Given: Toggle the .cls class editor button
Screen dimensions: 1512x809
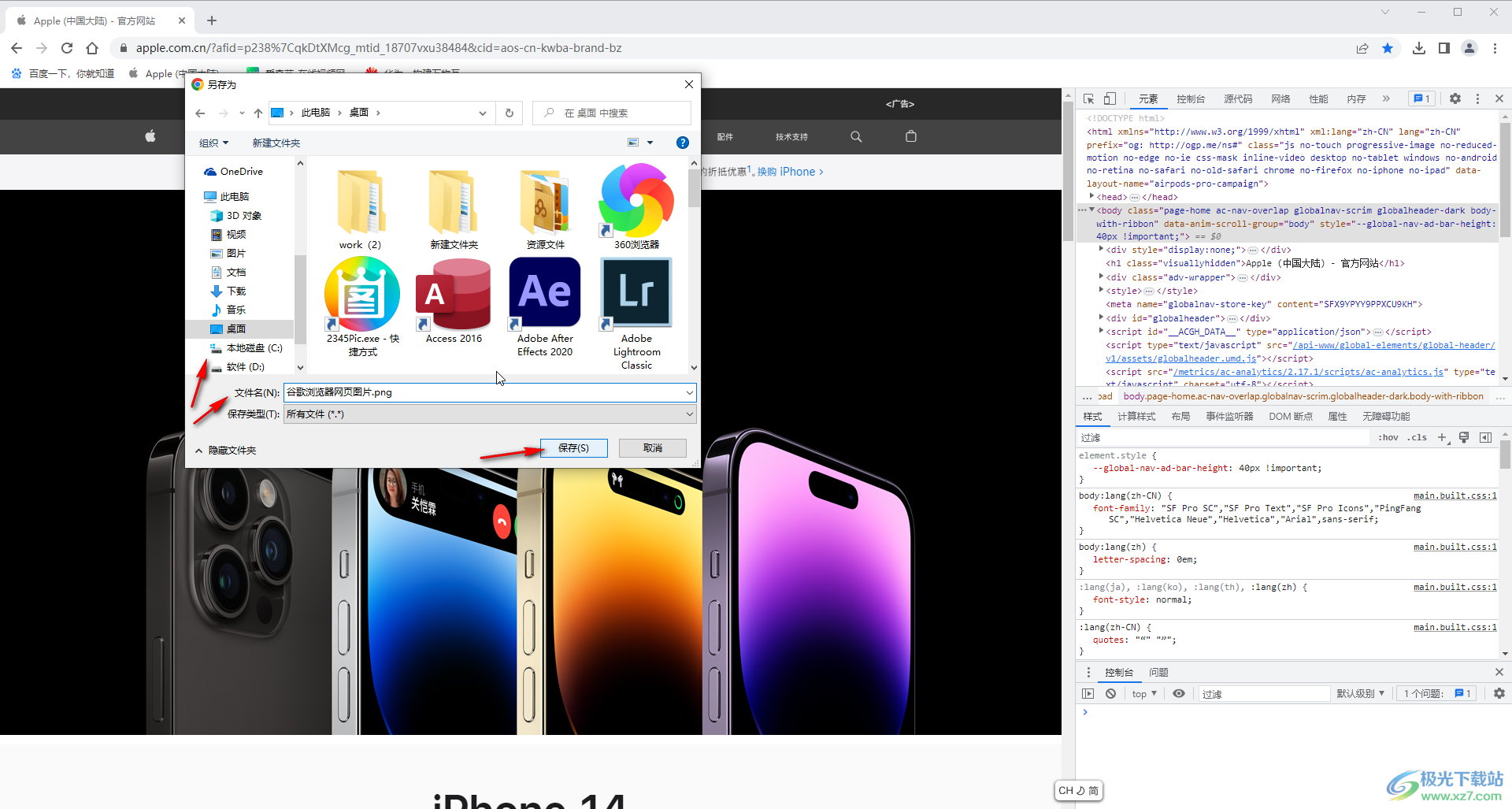Looking at the screenshot, I should (1418, 437).
